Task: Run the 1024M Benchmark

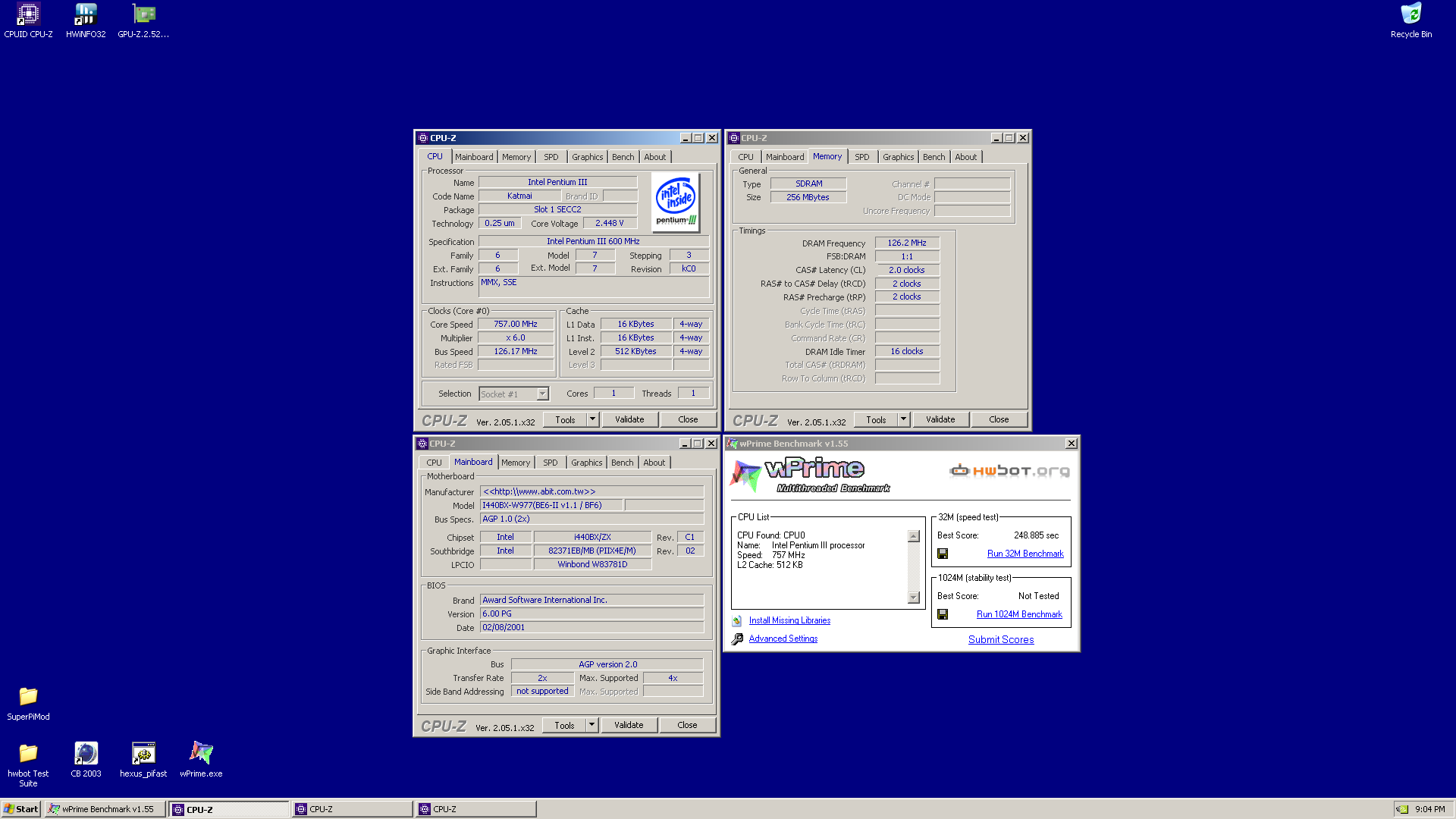Action: [x=1019, y=614]
